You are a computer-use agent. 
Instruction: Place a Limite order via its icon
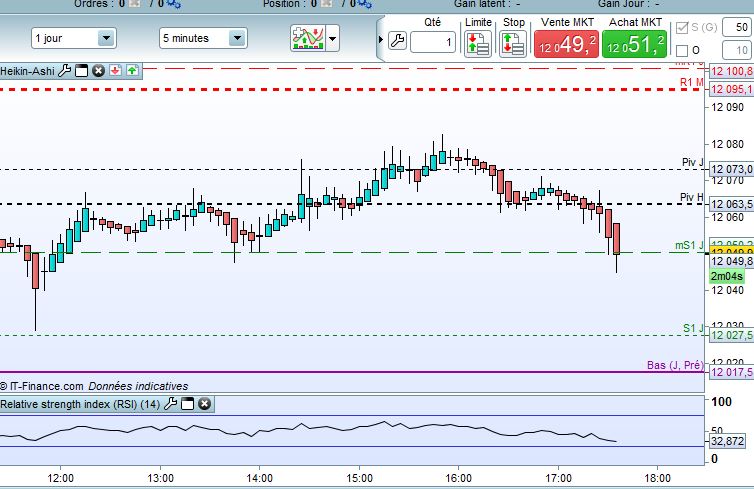[x=478, y=44]
